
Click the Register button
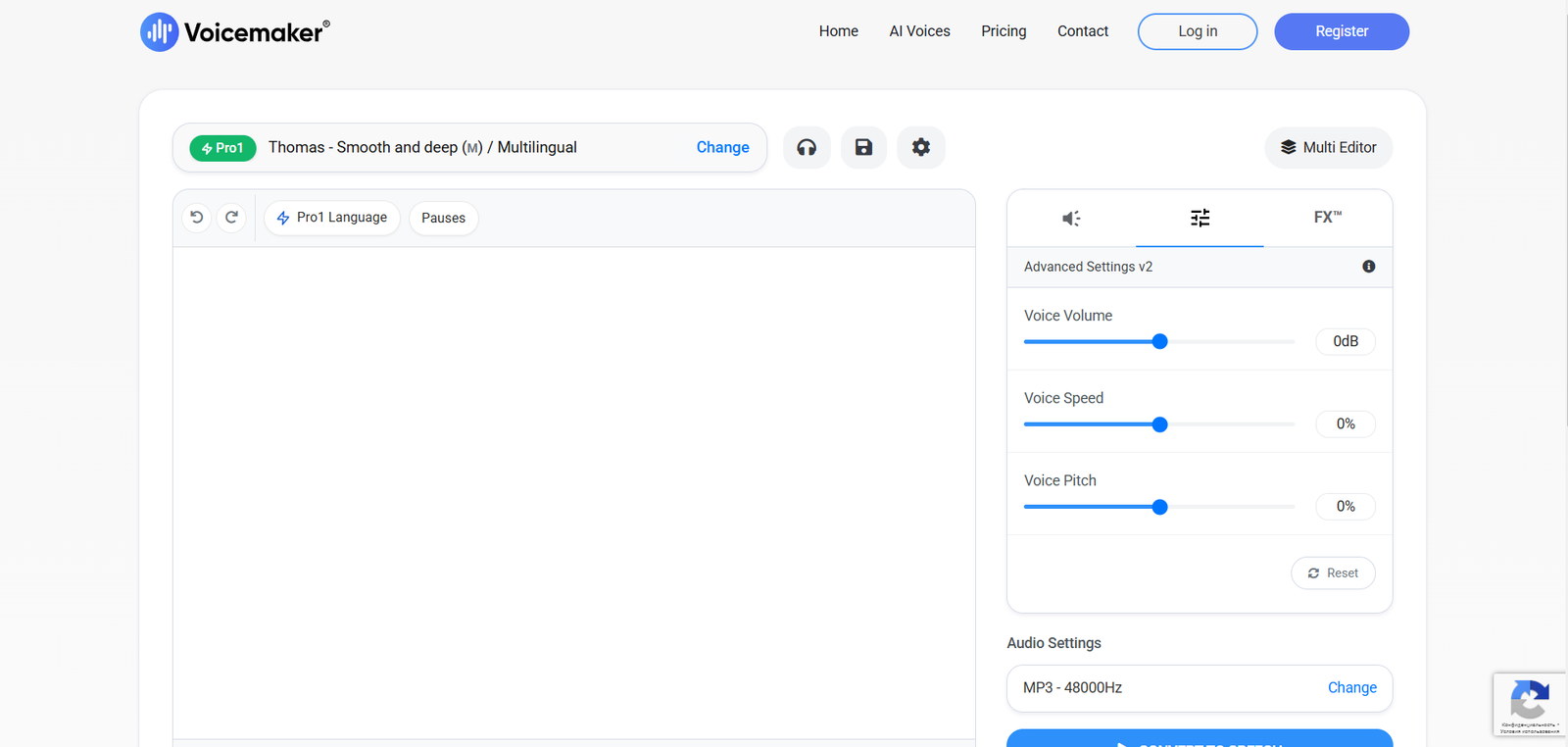click(1342, 31)
